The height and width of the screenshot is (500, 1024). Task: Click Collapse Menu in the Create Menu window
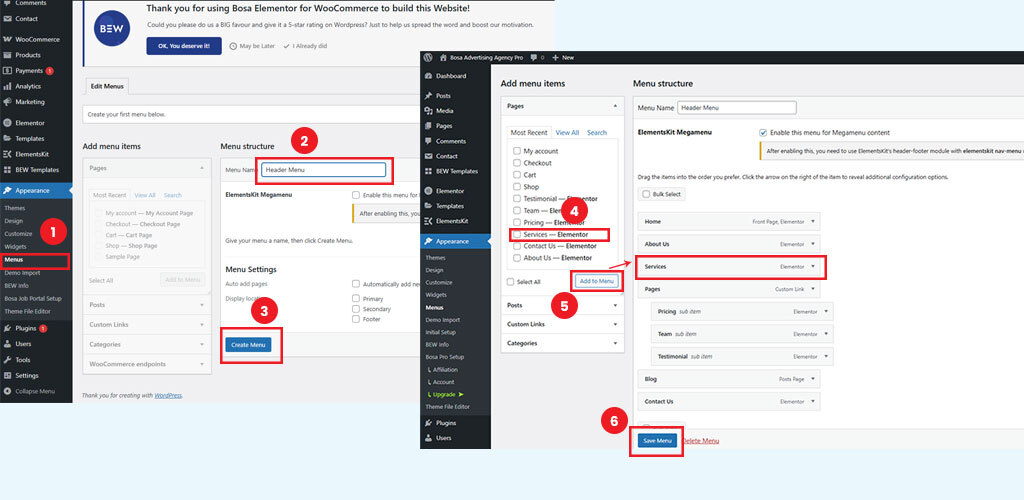(x=36, y=391)
